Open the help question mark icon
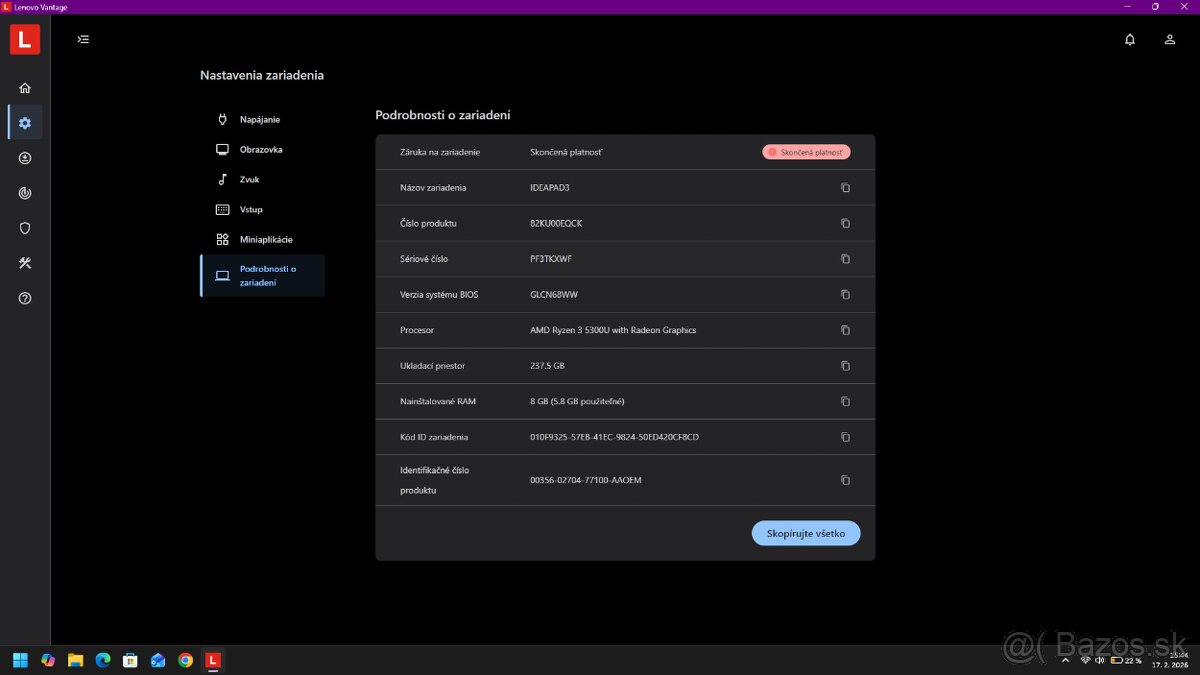The width and height of the screenshot is (1200, 675). (x=25, y=298)
